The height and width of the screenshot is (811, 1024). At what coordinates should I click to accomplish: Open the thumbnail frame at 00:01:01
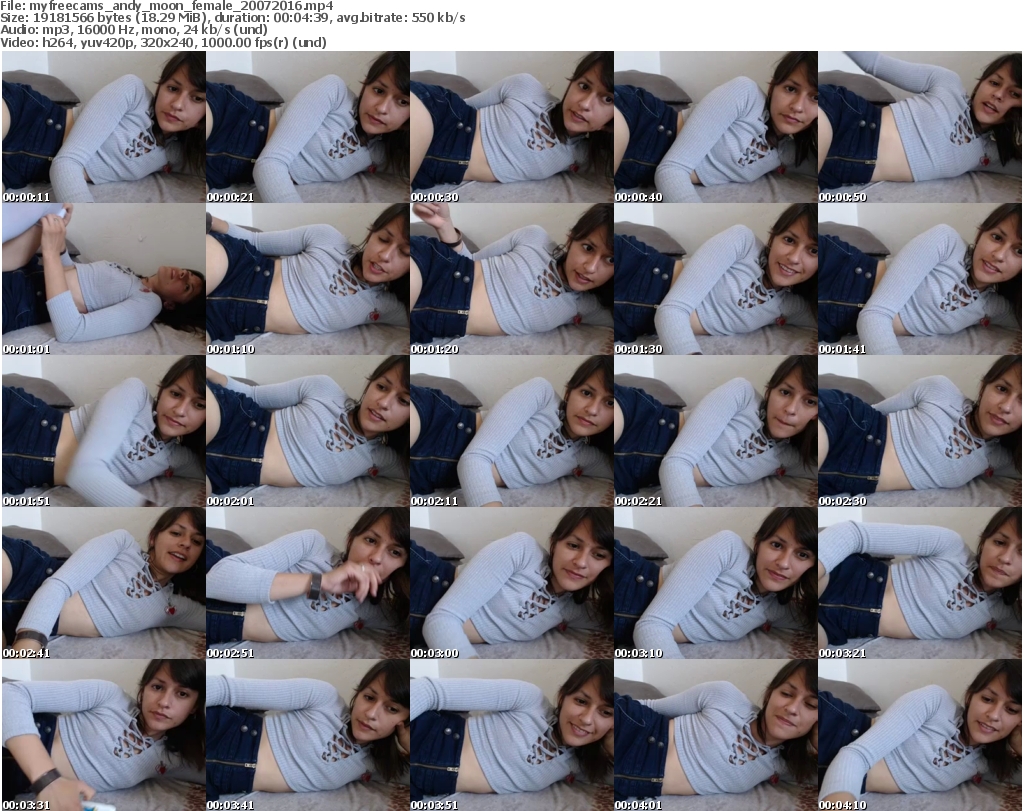[104, 279]
